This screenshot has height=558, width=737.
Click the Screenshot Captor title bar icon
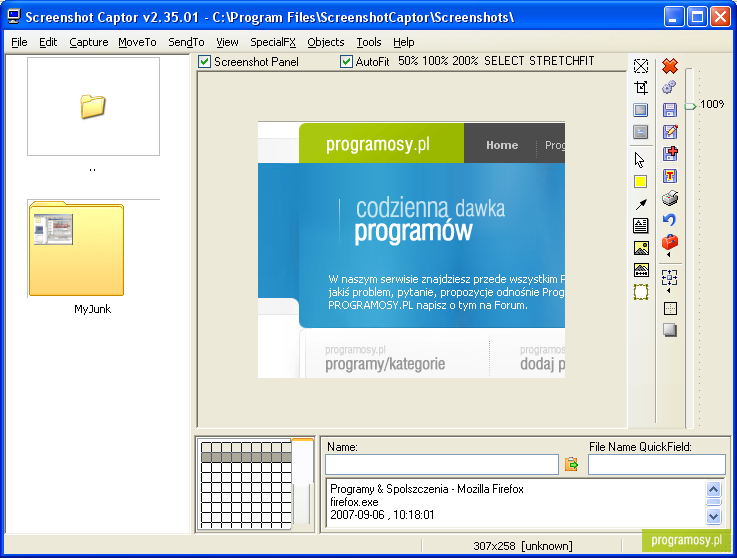14,17
